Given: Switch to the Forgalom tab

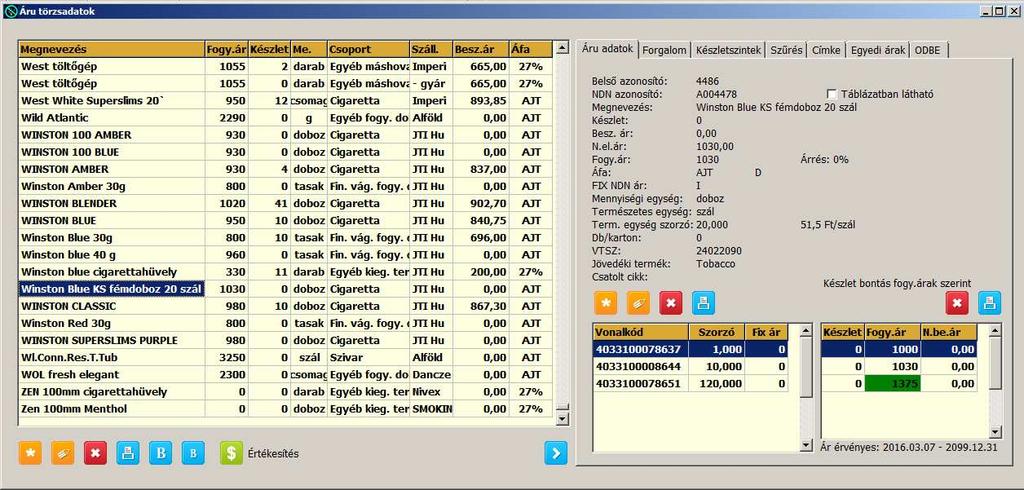Looking at the screenshot, I should point(664,50).
